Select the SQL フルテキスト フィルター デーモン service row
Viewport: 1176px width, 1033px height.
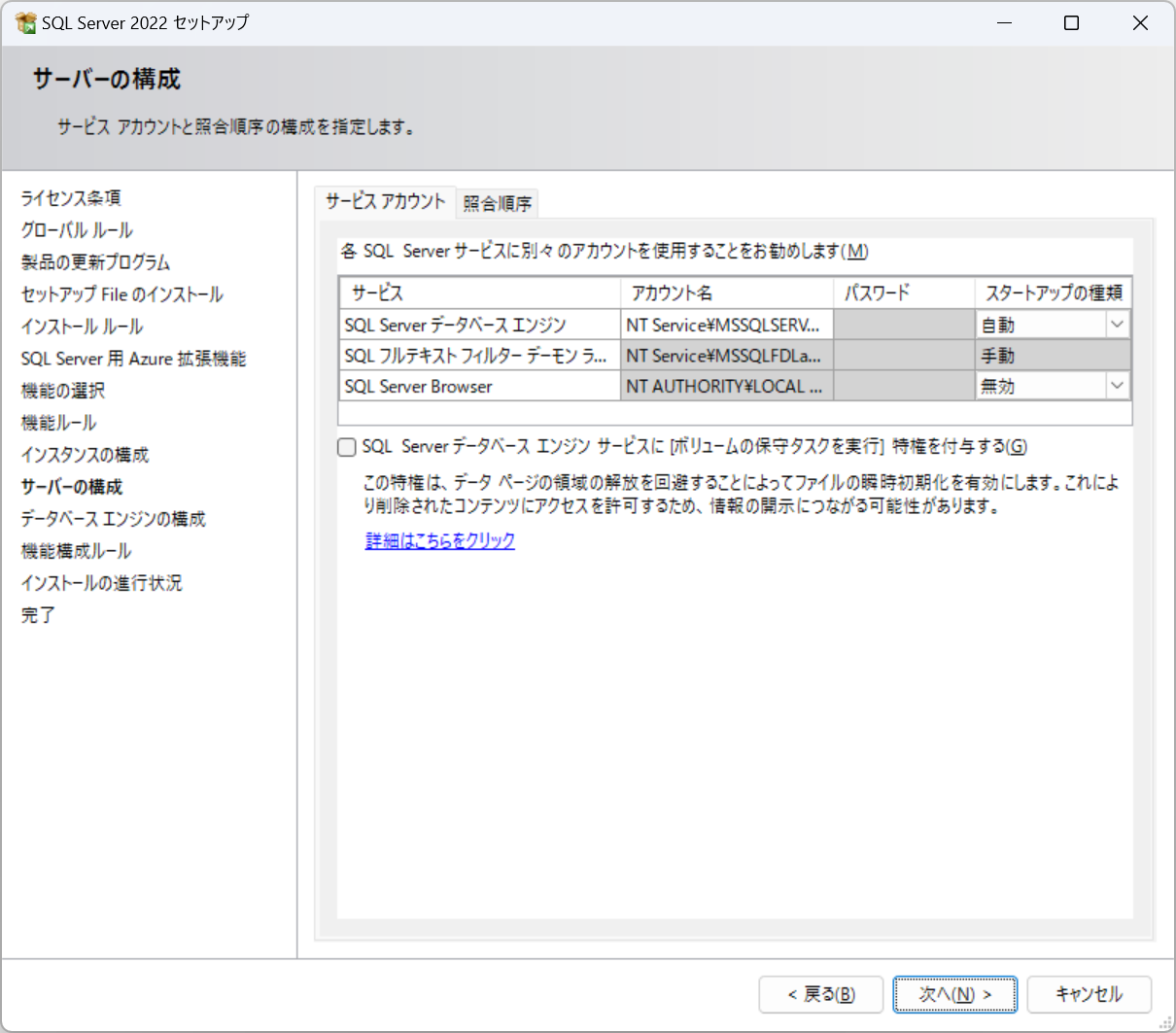pos(736,356)
